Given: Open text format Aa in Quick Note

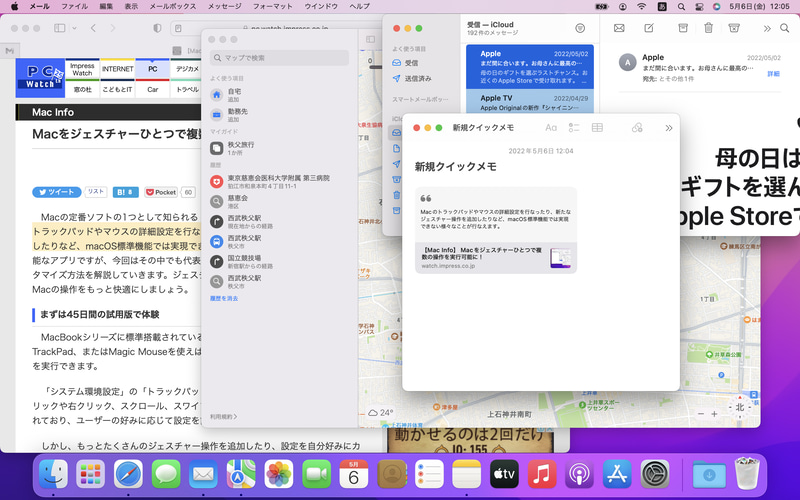Looking at the screenshot, I should click(551, 128).
